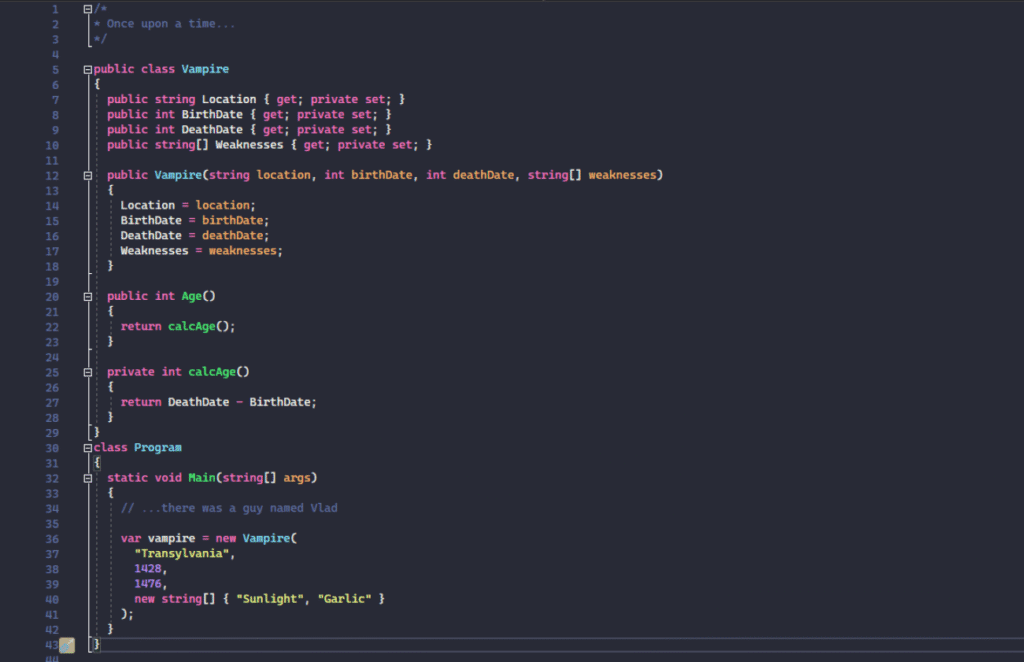Image resolution: width=1024 pixels, height=662 pixels.
Task: Click DeathDate in the line 9 property declaration
Action: (212, 130)
